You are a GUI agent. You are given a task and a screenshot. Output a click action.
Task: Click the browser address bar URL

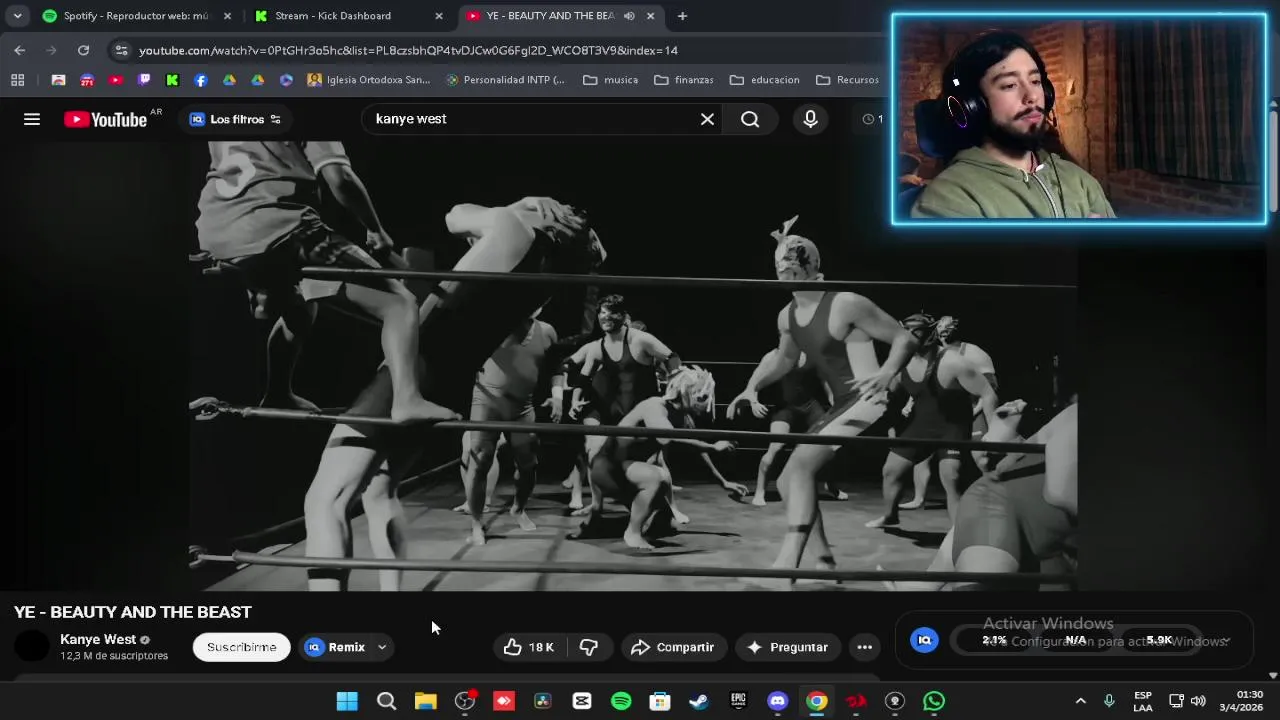click(408, 50)
